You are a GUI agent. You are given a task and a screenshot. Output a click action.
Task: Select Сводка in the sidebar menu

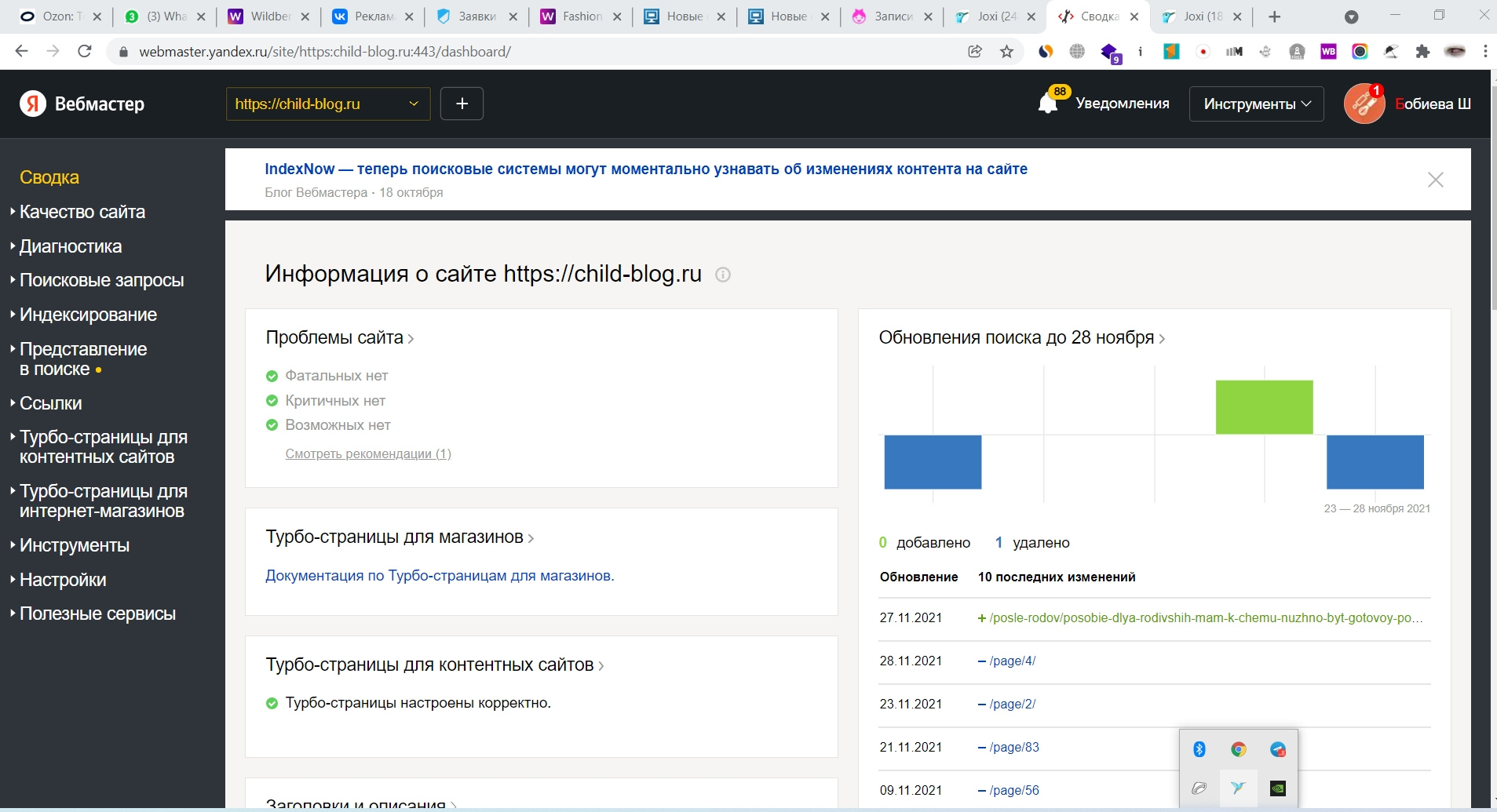[x=49, y=177]
